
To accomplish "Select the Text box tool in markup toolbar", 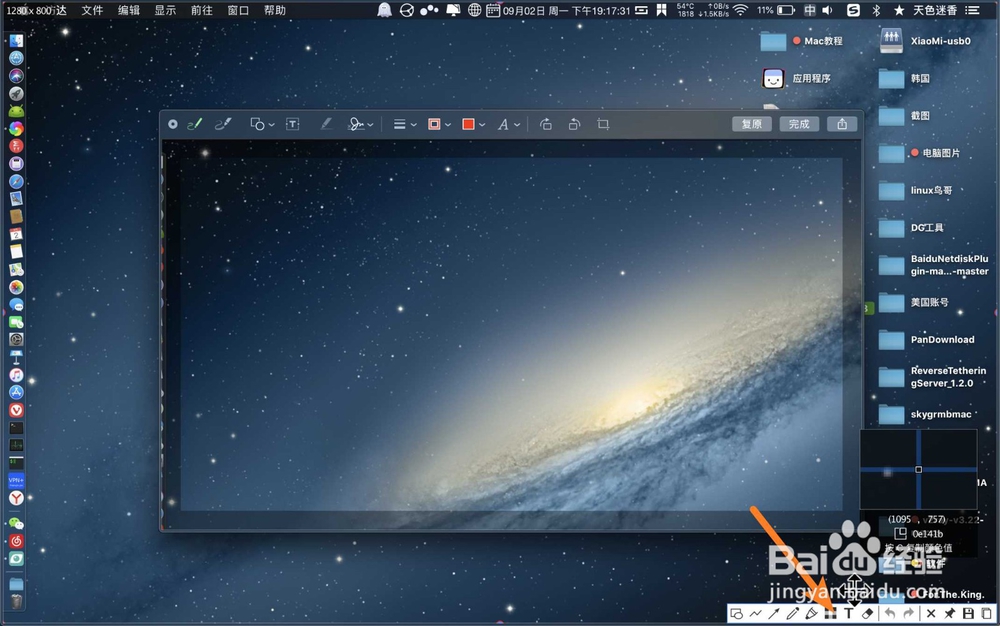I will [x=292, y=124].
